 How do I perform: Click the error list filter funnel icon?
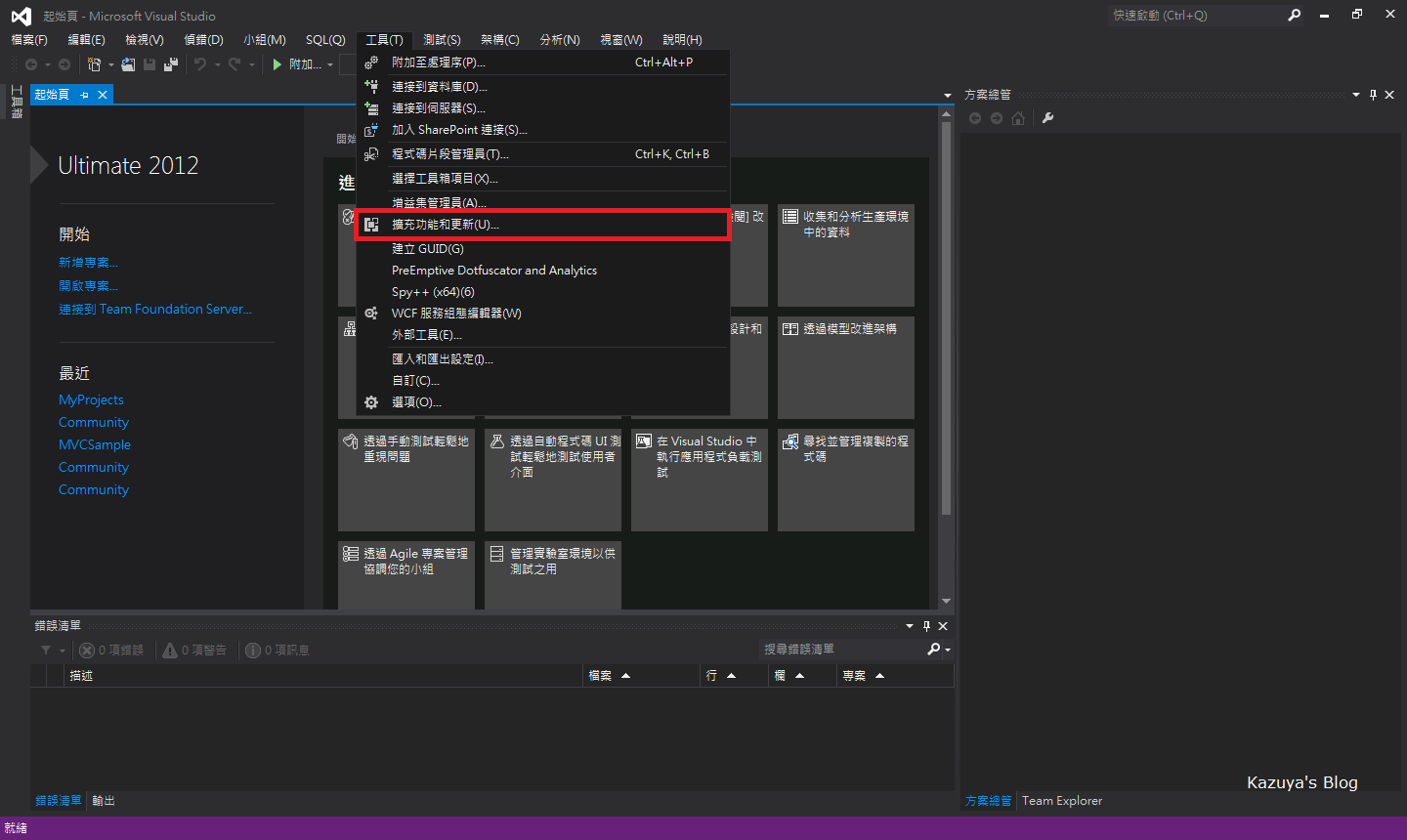tap(46, 650)
